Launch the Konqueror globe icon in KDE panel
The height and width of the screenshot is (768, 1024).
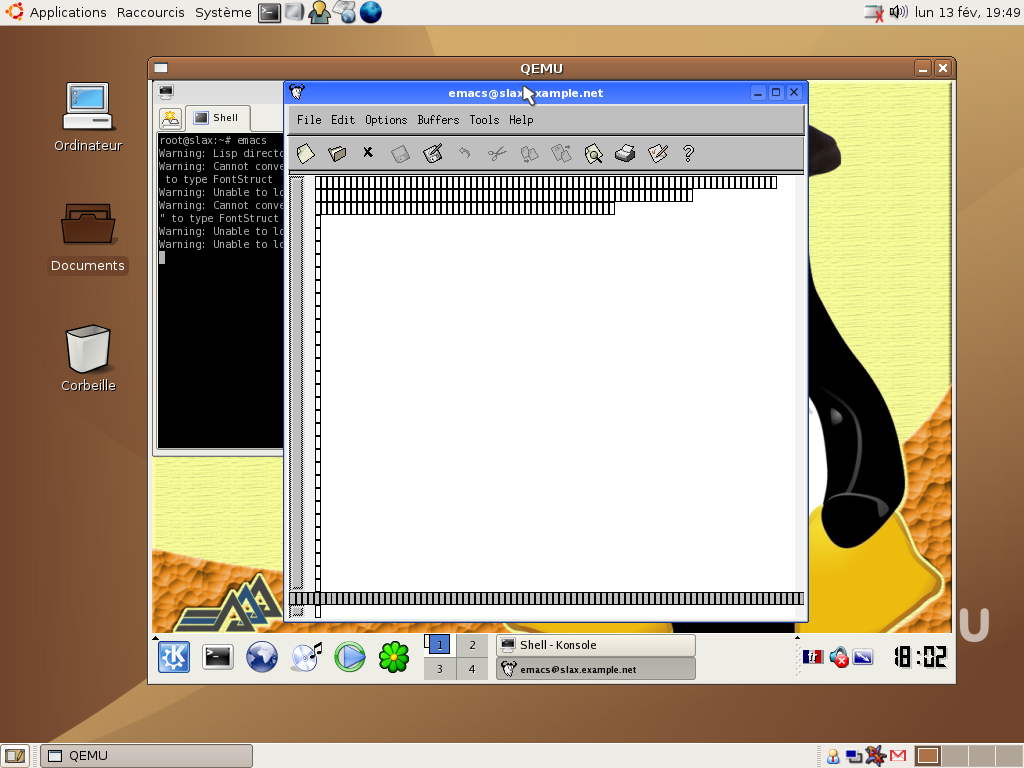pos(261,657)
